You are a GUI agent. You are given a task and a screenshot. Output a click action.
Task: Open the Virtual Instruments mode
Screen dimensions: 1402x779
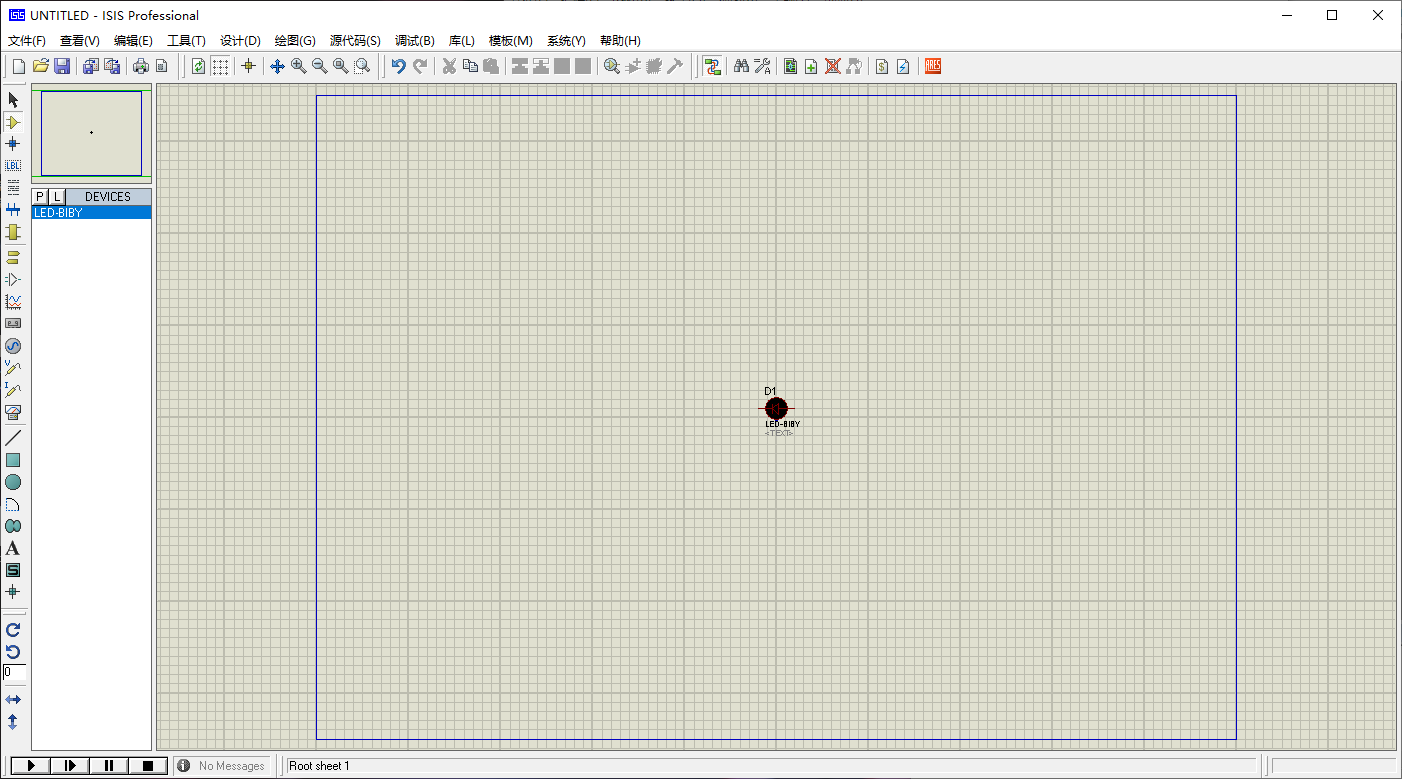point(13,412)
